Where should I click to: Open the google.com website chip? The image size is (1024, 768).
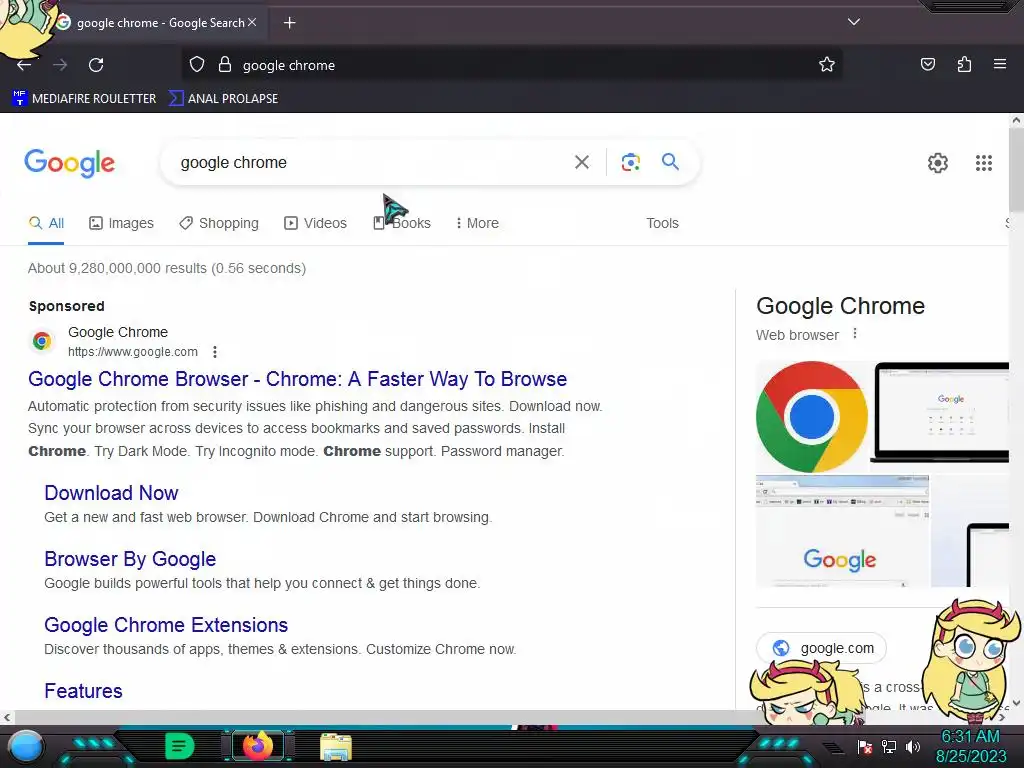(x=822, y=648)
